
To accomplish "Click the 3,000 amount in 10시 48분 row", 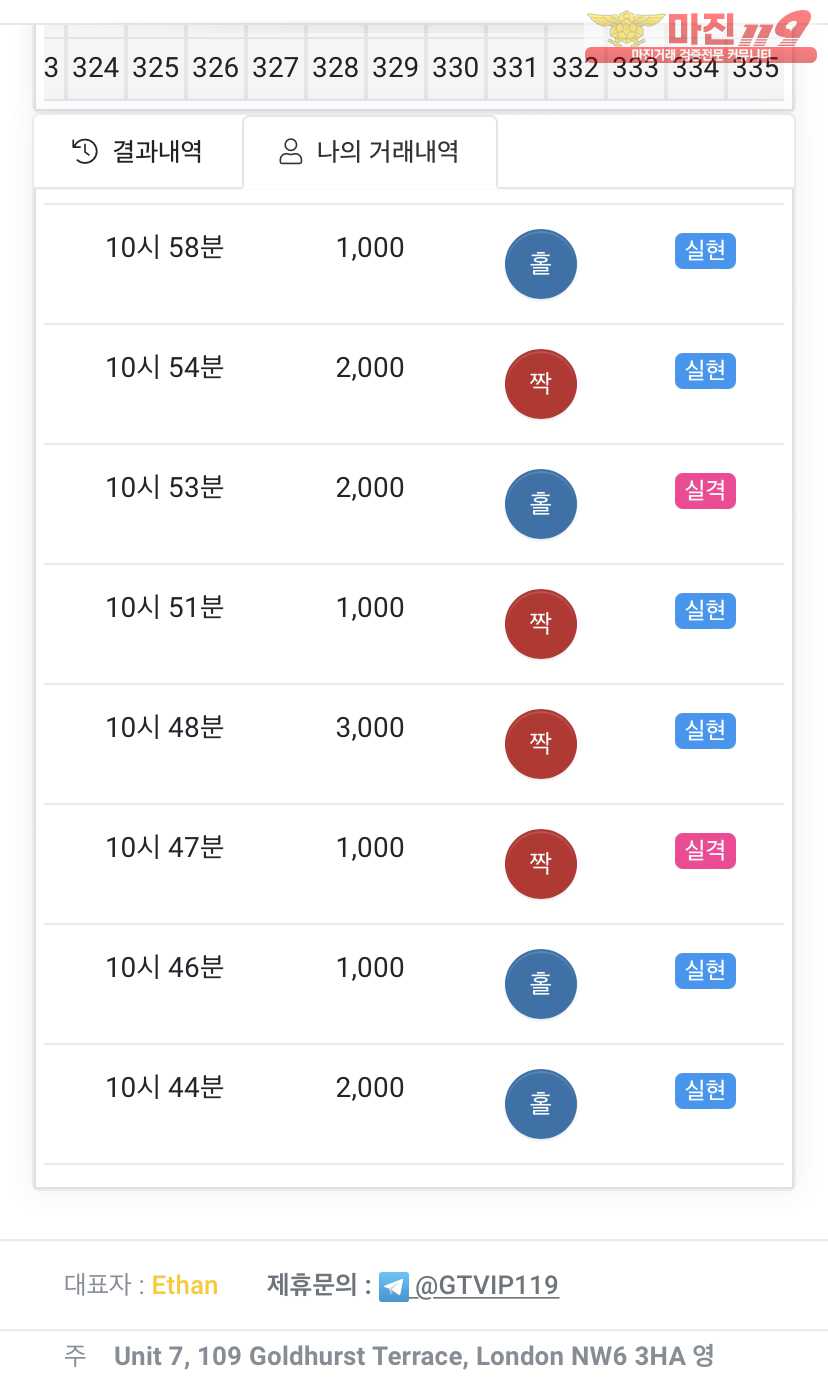I will click(370, 728).
